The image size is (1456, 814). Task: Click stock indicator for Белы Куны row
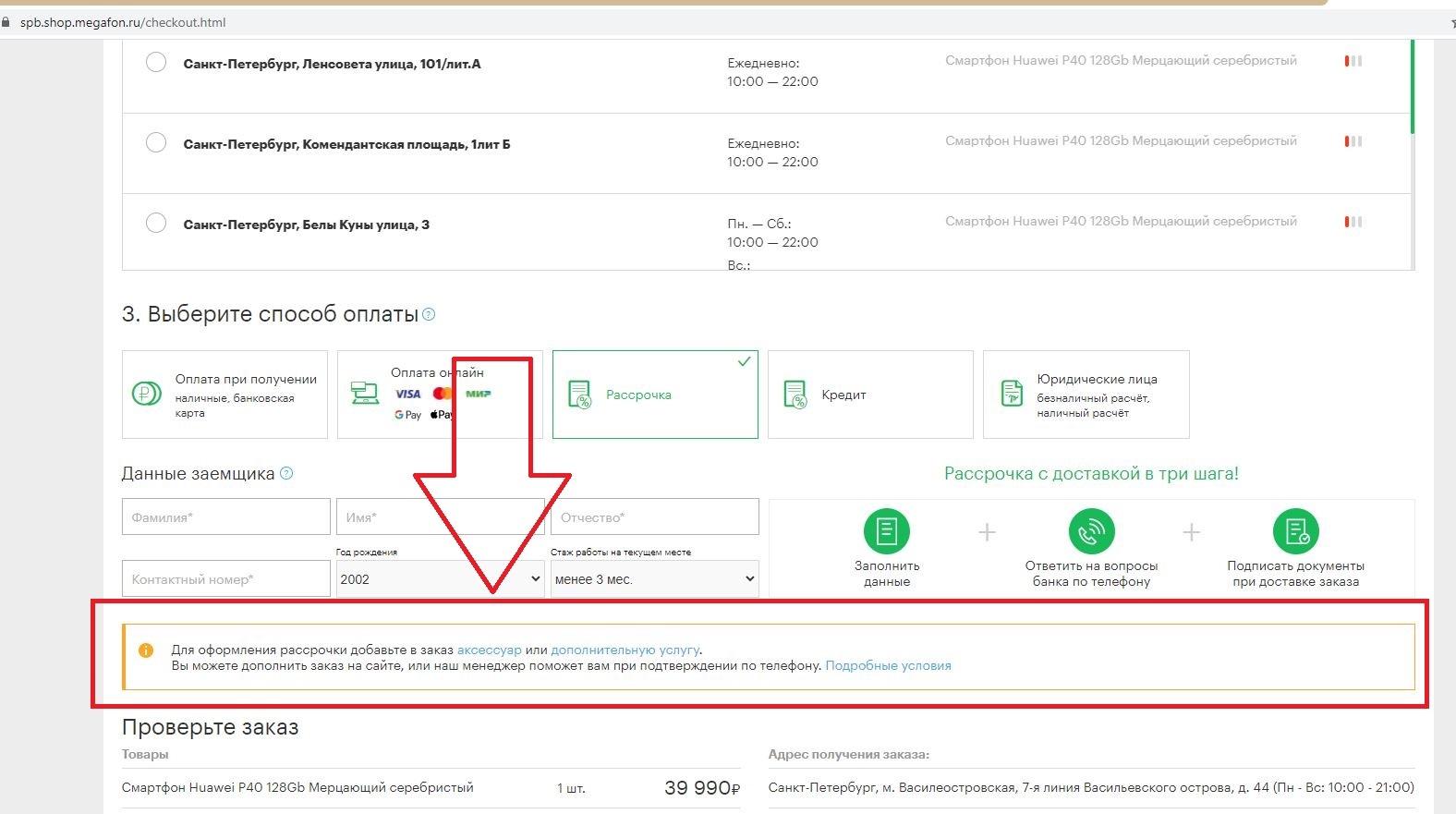coord(1353,222)
